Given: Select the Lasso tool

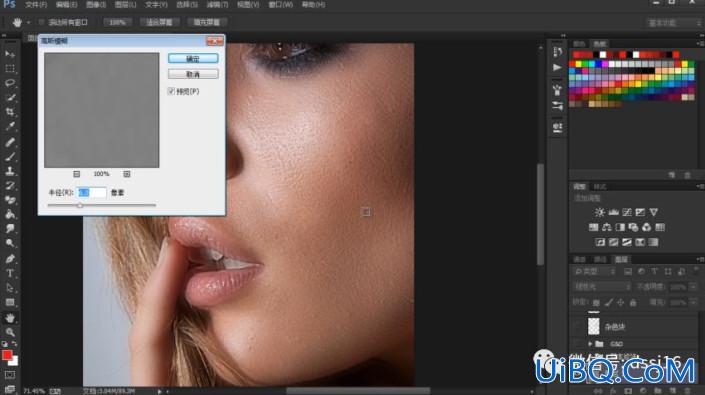Looking at the screenshot, I should pyautogui.click(x=10, y=83).
